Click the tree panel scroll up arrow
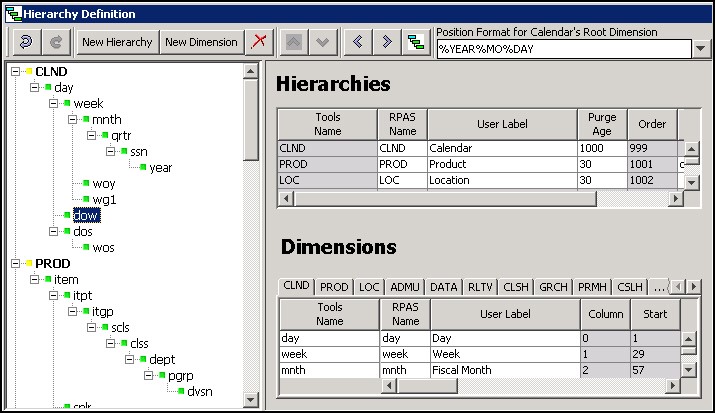Image resolution: width=715 pixels, height=413 pixels. (250, 71)
